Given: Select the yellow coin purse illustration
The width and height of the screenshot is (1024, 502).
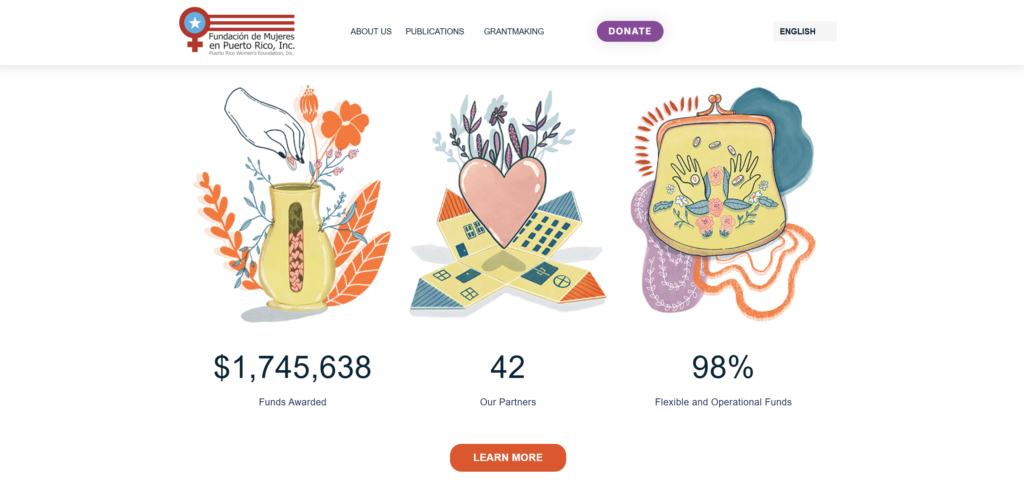Looking at the screenshot, I should 723,203.
